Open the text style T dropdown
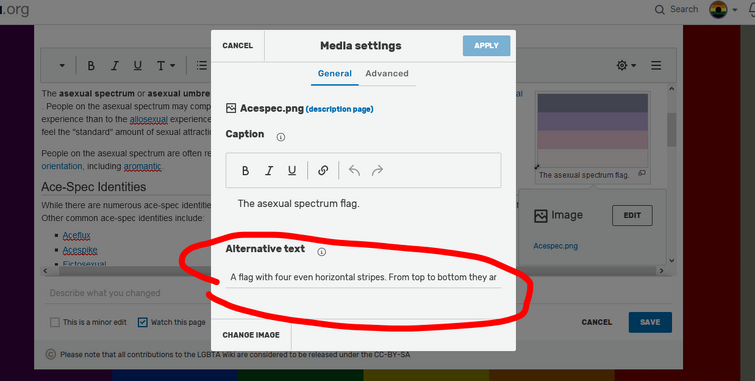This screenshot has height=381, width=755. (x=165, y=66)
